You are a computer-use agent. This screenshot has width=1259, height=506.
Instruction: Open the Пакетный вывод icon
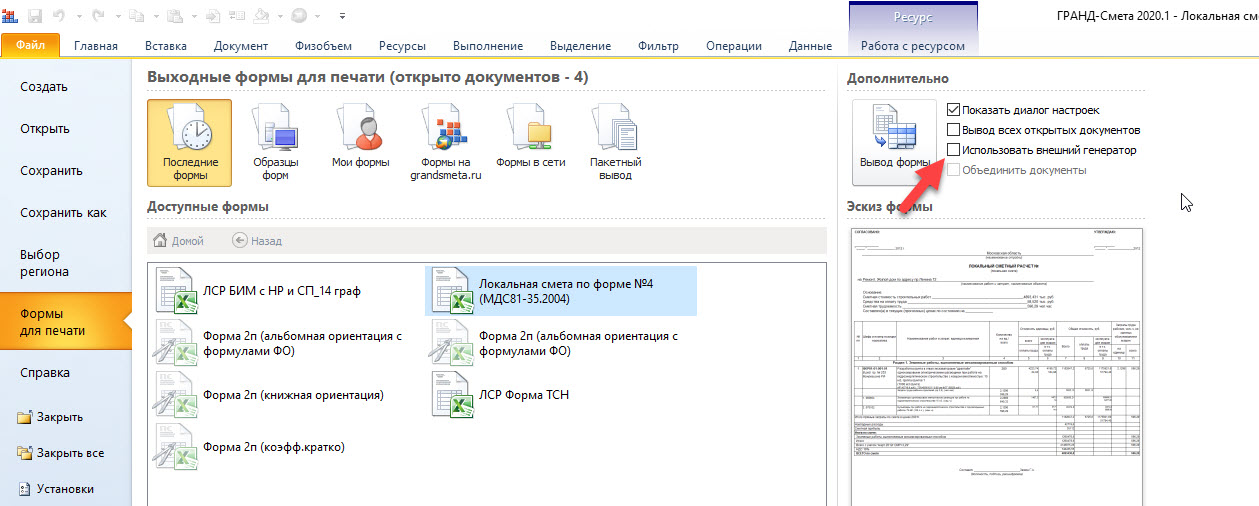pos(616,142)
